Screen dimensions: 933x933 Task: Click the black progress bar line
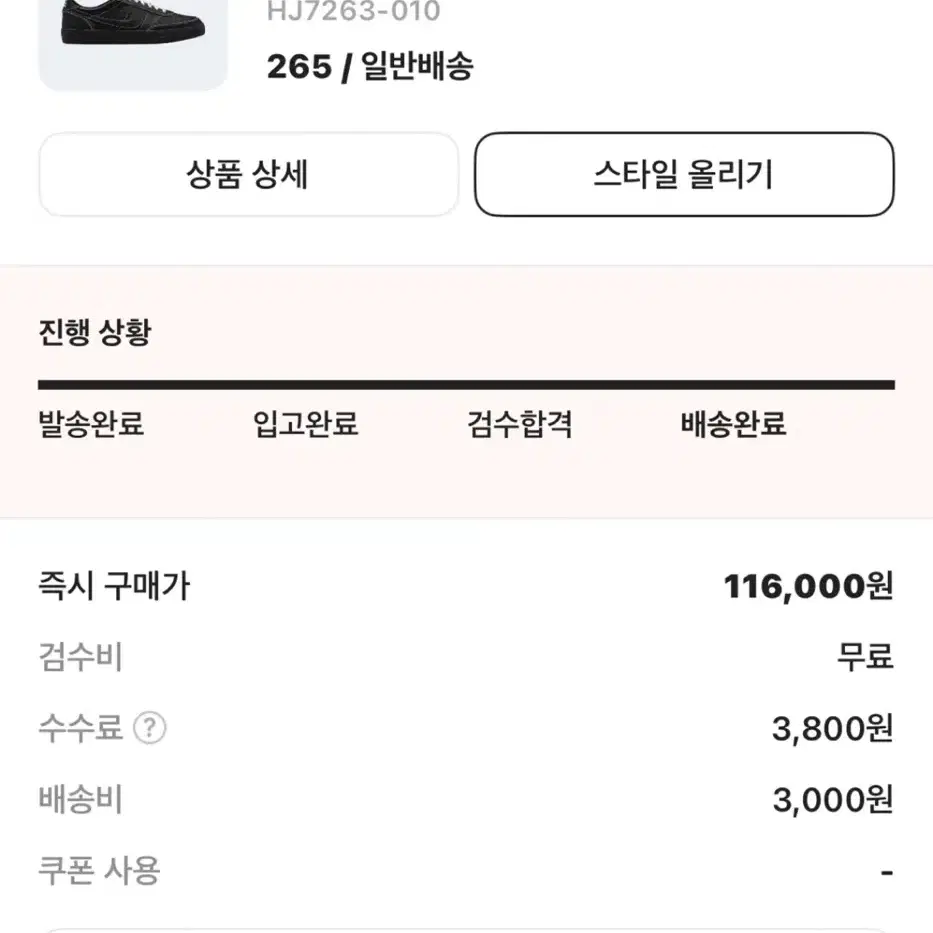click(x=466, y=385)
